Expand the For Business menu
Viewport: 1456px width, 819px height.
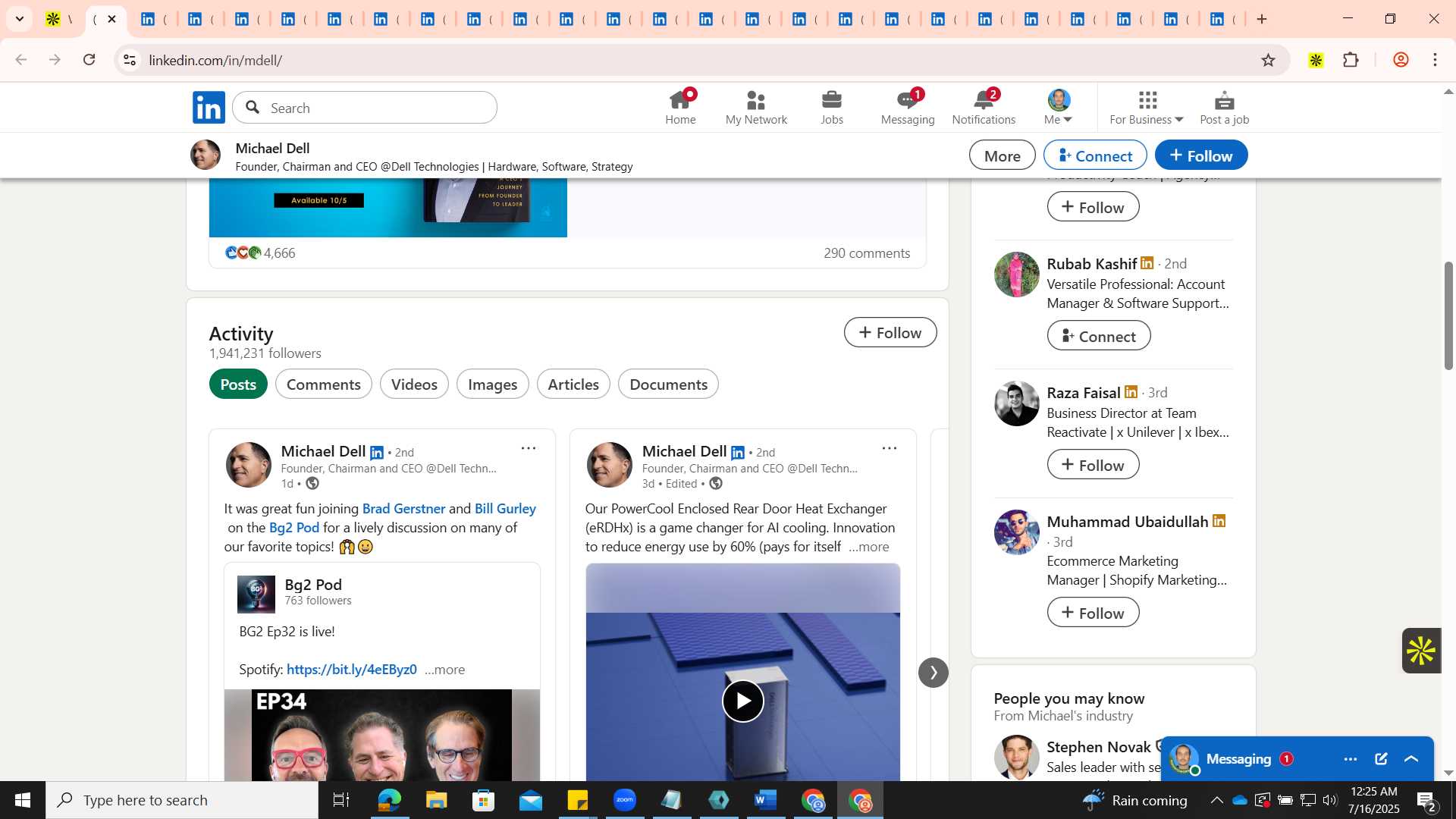click(1146, 108)
